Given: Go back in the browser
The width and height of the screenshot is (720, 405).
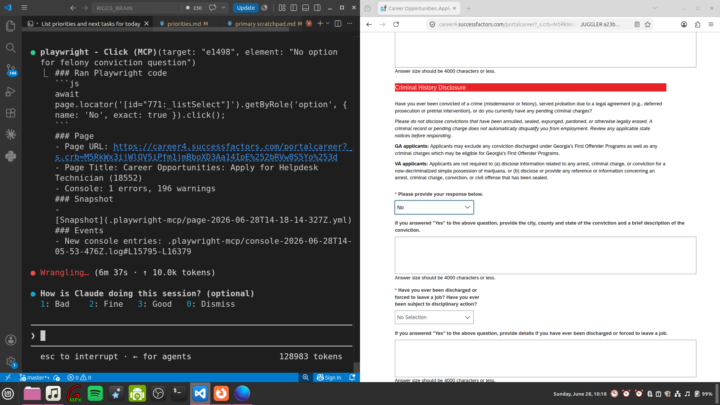Looking at the screenshot, I should click(369, 24).
